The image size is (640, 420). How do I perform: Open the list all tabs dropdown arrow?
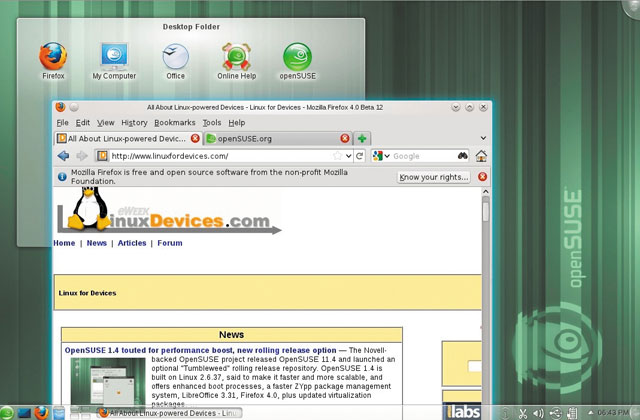483,138
